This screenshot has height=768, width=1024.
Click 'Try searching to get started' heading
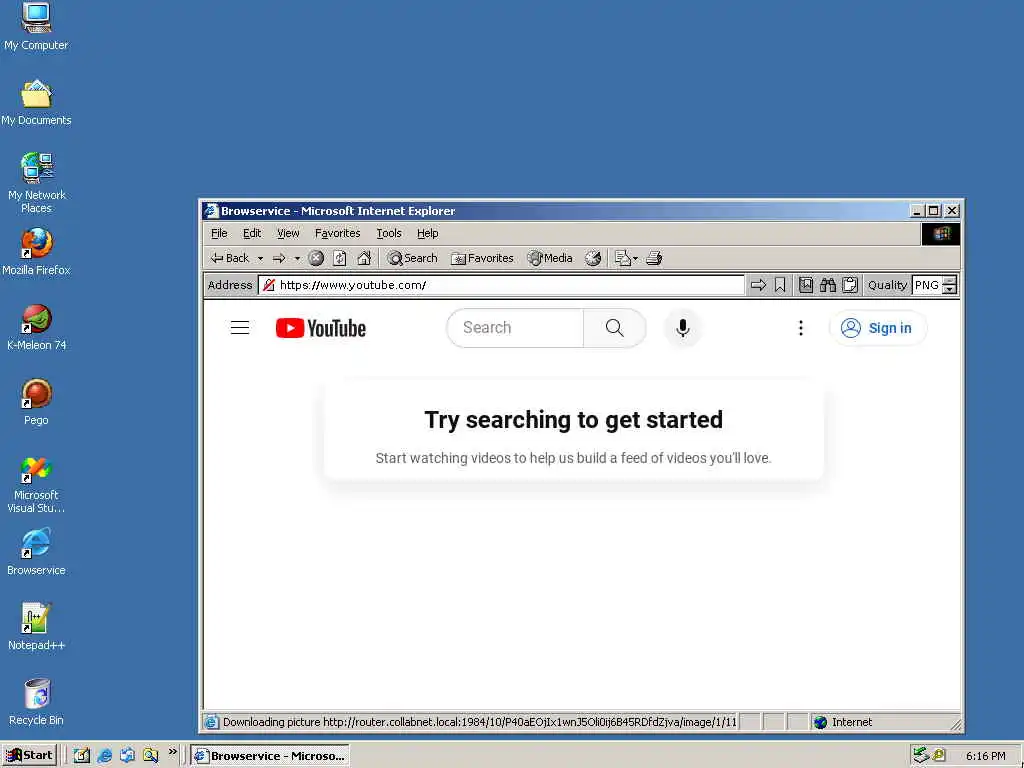tap(573, 420)
